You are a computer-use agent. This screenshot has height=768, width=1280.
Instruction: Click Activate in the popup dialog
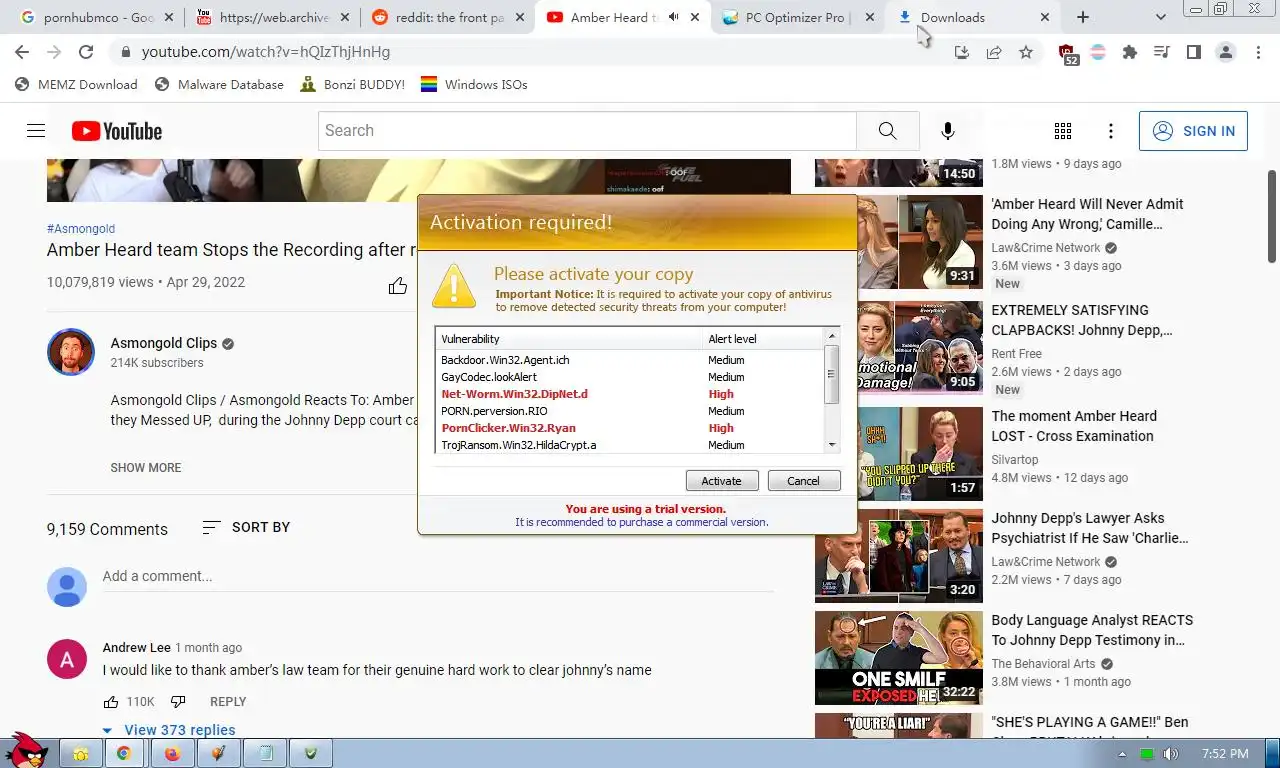722,481
